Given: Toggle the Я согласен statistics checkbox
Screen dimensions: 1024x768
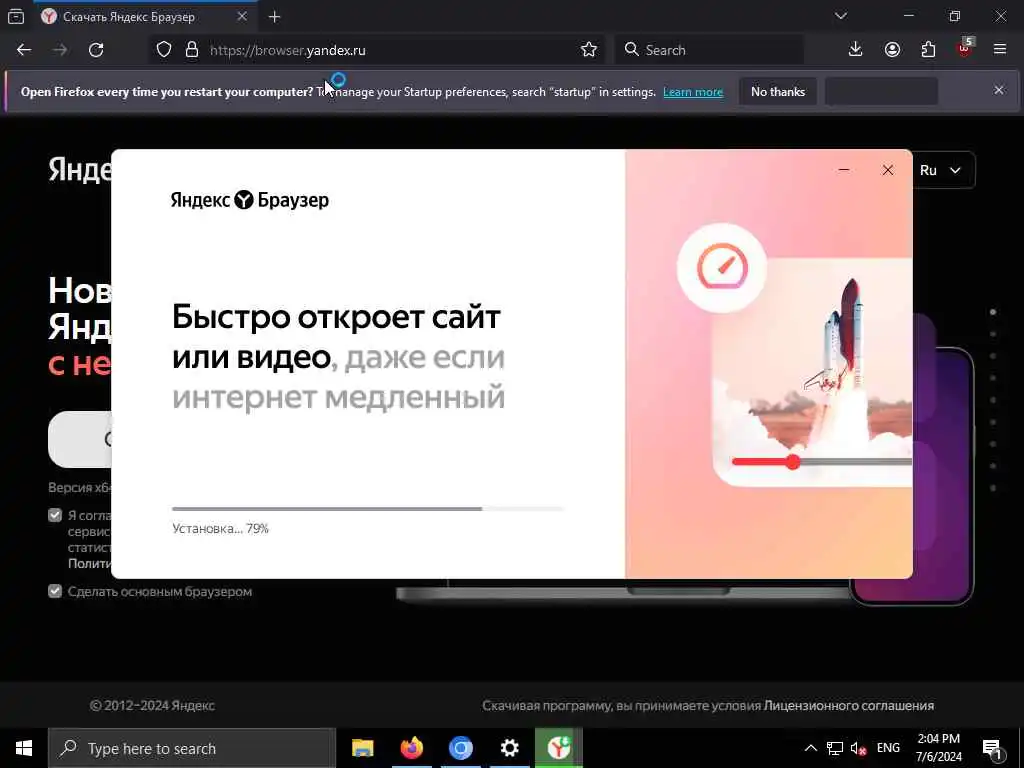Looking at the screenshot, I should coord(55,515).
